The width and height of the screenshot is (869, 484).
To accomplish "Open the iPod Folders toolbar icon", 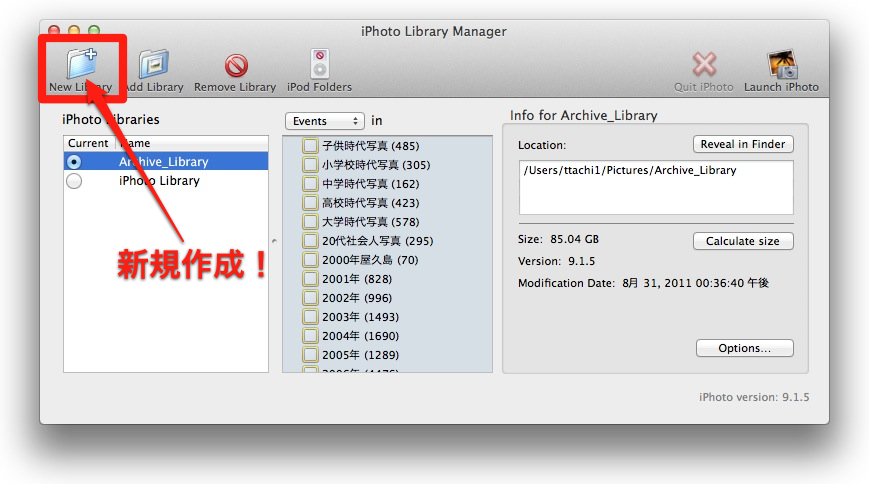I will coord(319,64).
